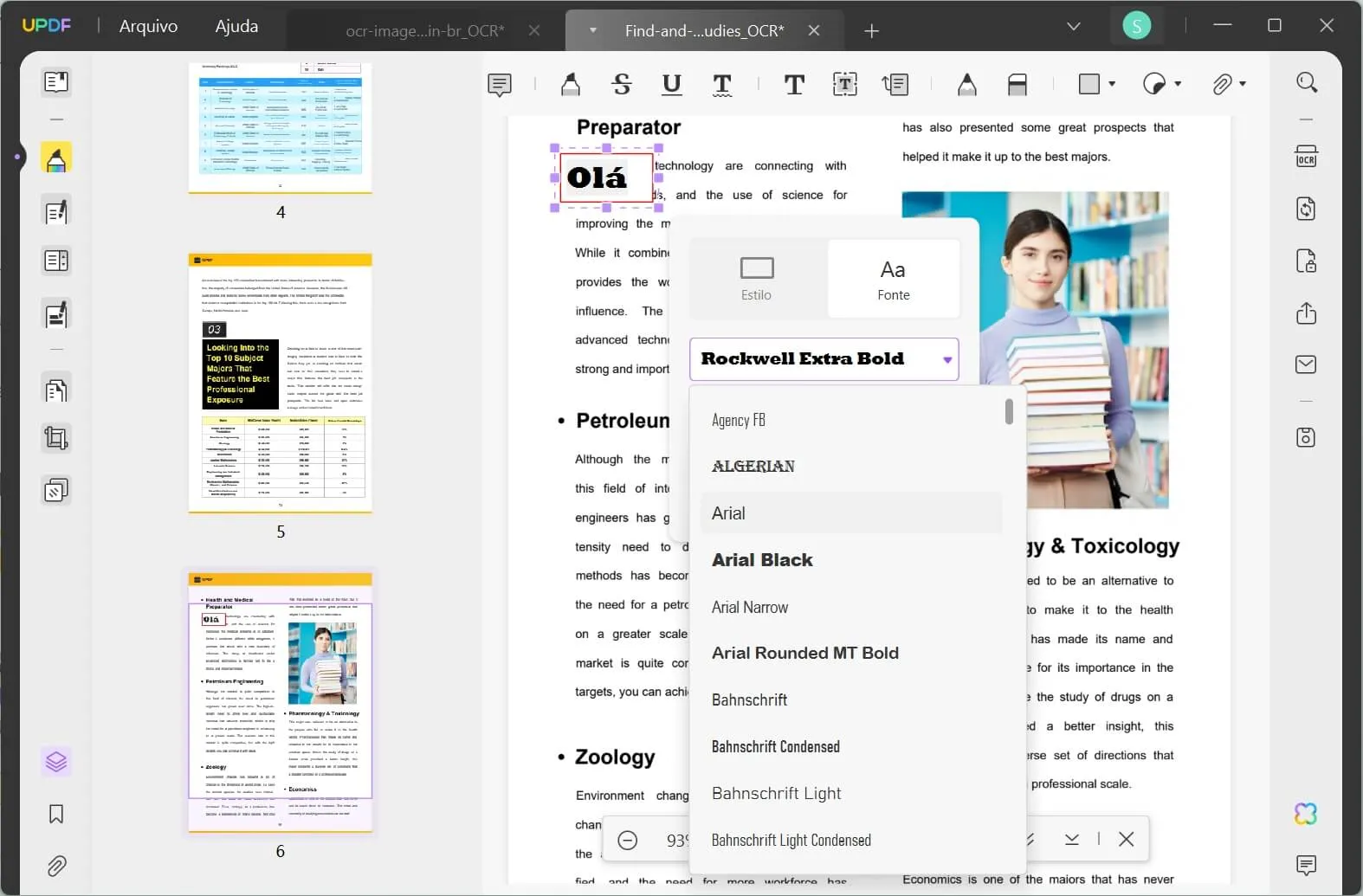Open the Crop Pages sidebar icon
The width and height of the screenshot is (1363, 896).
[56, 438]
